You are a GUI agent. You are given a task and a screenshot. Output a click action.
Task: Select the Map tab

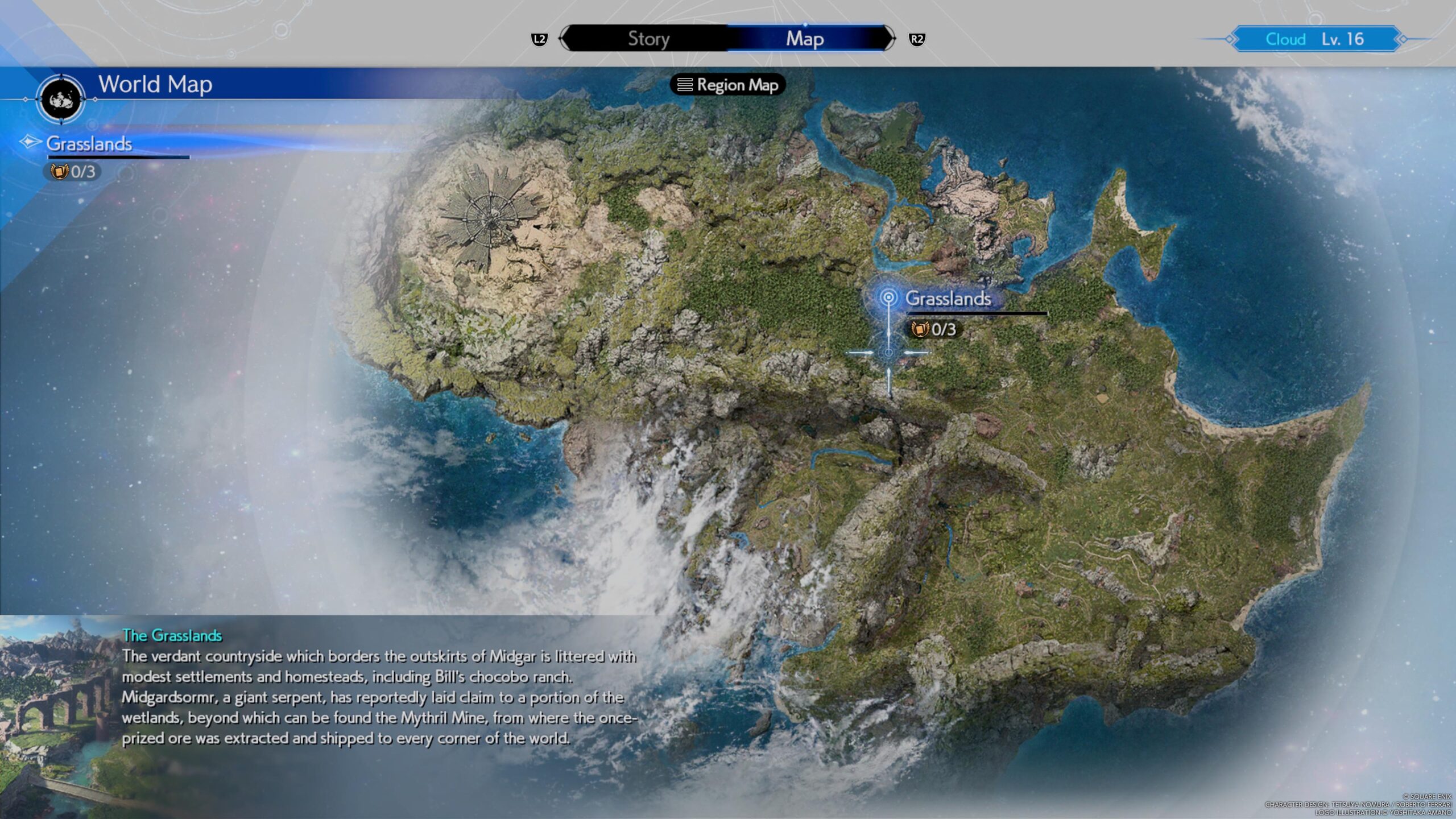coord(805,39)
